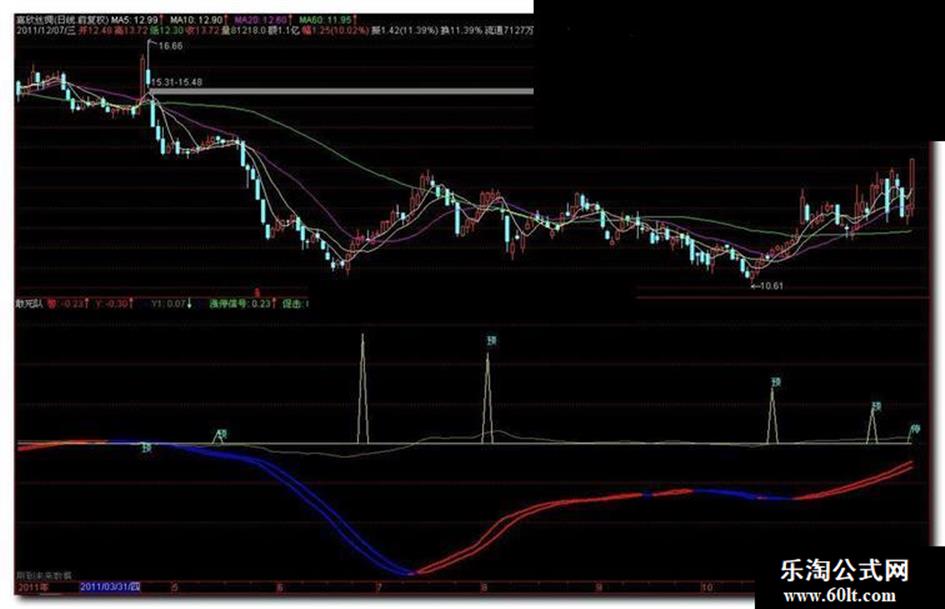Click the signal flag on the November spike

(x=877, y=406)
